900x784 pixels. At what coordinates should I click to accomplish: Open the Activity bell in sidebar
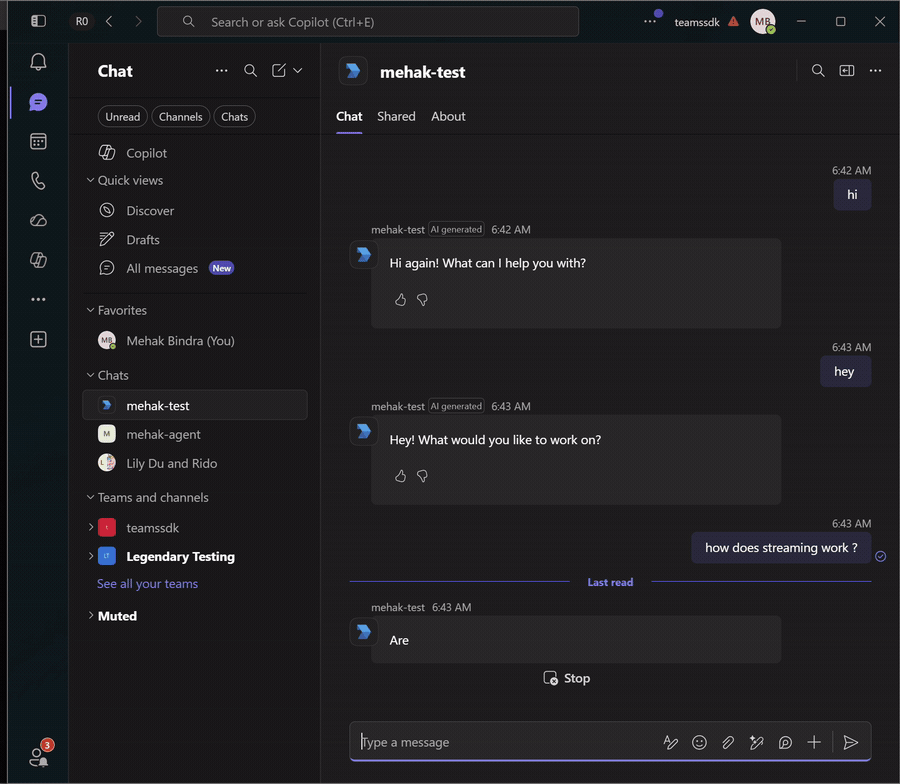click(x=38, y=62)
